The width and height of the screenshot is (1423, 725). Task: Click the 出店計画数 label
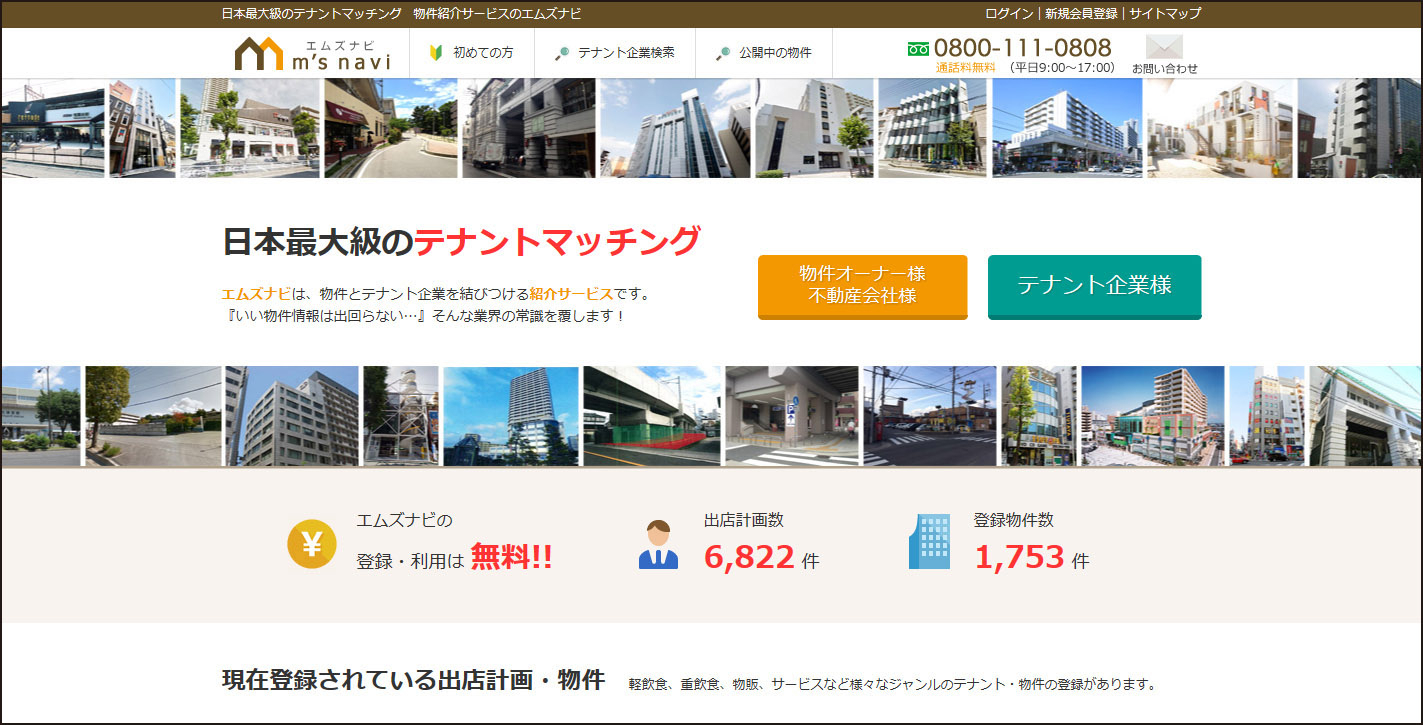743,520
